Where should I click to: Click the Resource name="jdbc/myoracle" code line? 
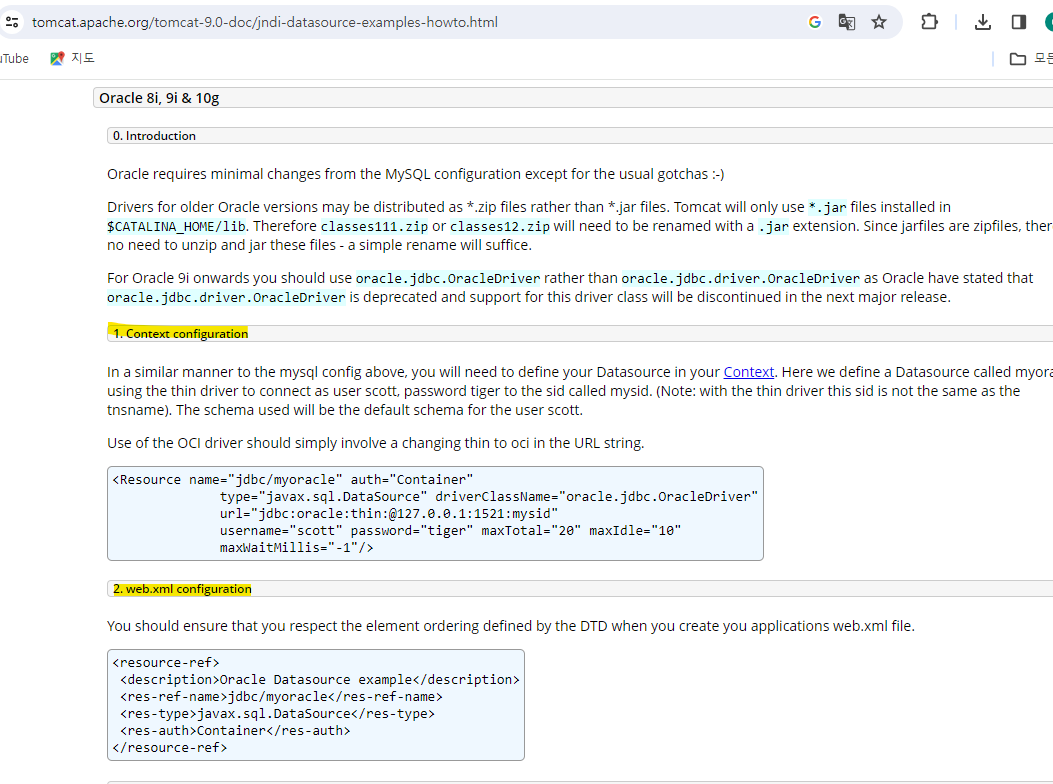[x=293, y=480]
